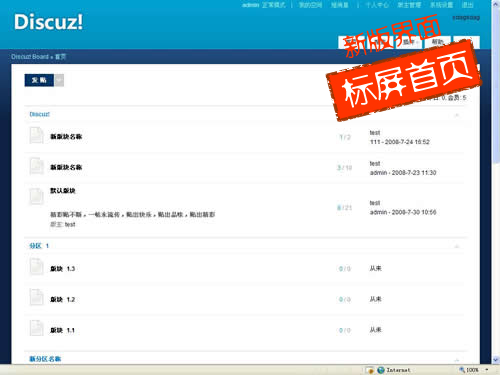Open the Discuz! Board breadcrumb link
Image resolution: width=500 pixels, height=375 pixels.
pyautogui.click(x=30, y=57)
